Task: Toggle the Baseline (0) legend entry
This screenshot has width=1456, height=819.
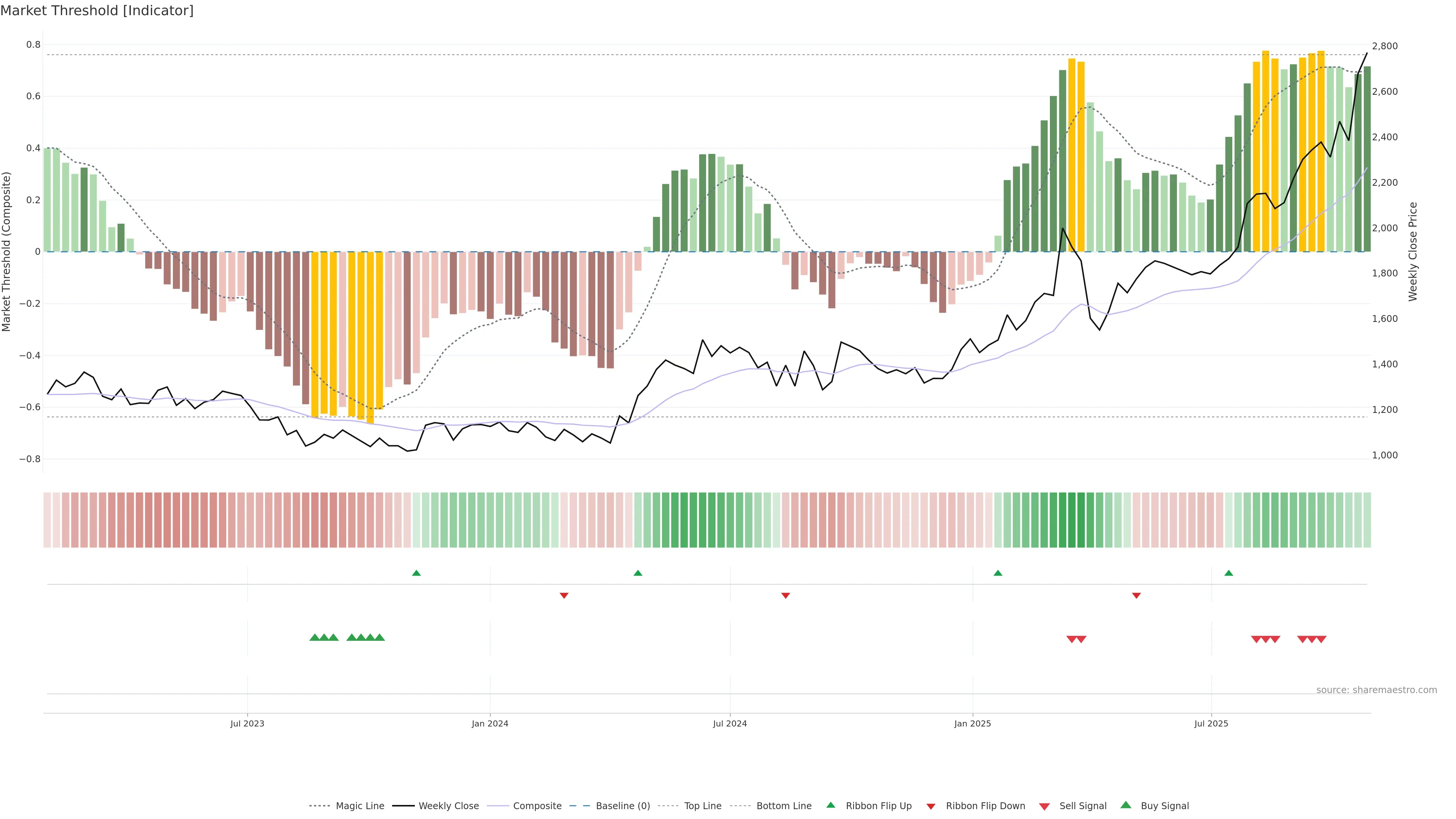Action: 623,806
